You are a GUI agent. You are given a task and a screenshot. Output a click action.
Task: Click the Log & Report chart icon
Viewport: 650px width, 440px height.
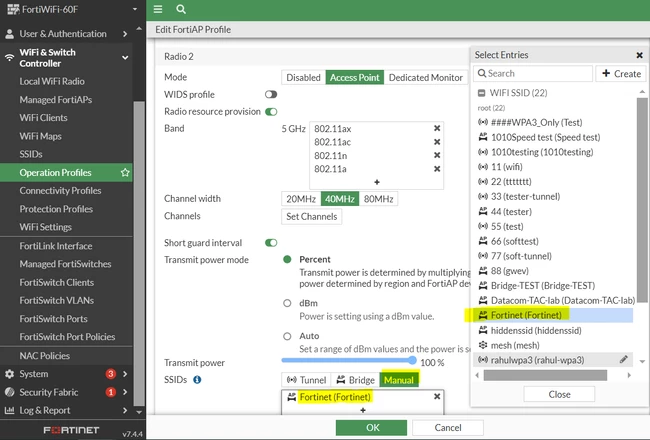click(x=9, y=410)
